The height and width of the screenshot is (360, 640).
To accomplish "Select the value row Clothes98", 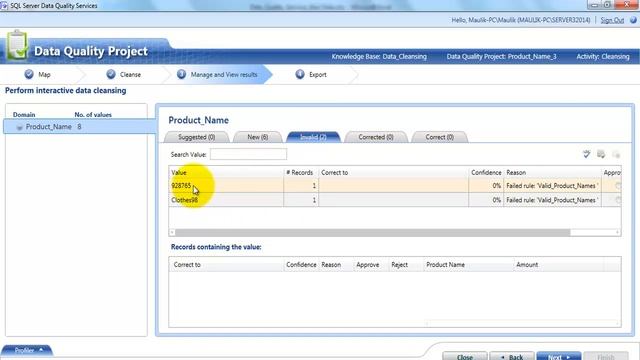I will point(395,200).
